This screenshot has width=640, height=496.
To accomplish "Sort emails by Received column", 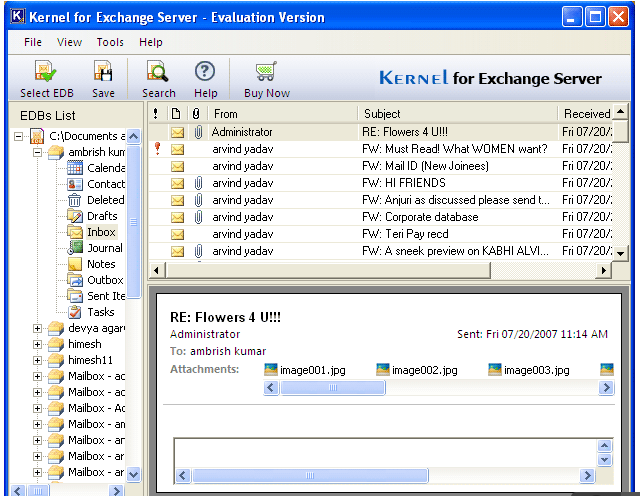I will (x=585, y=113).
